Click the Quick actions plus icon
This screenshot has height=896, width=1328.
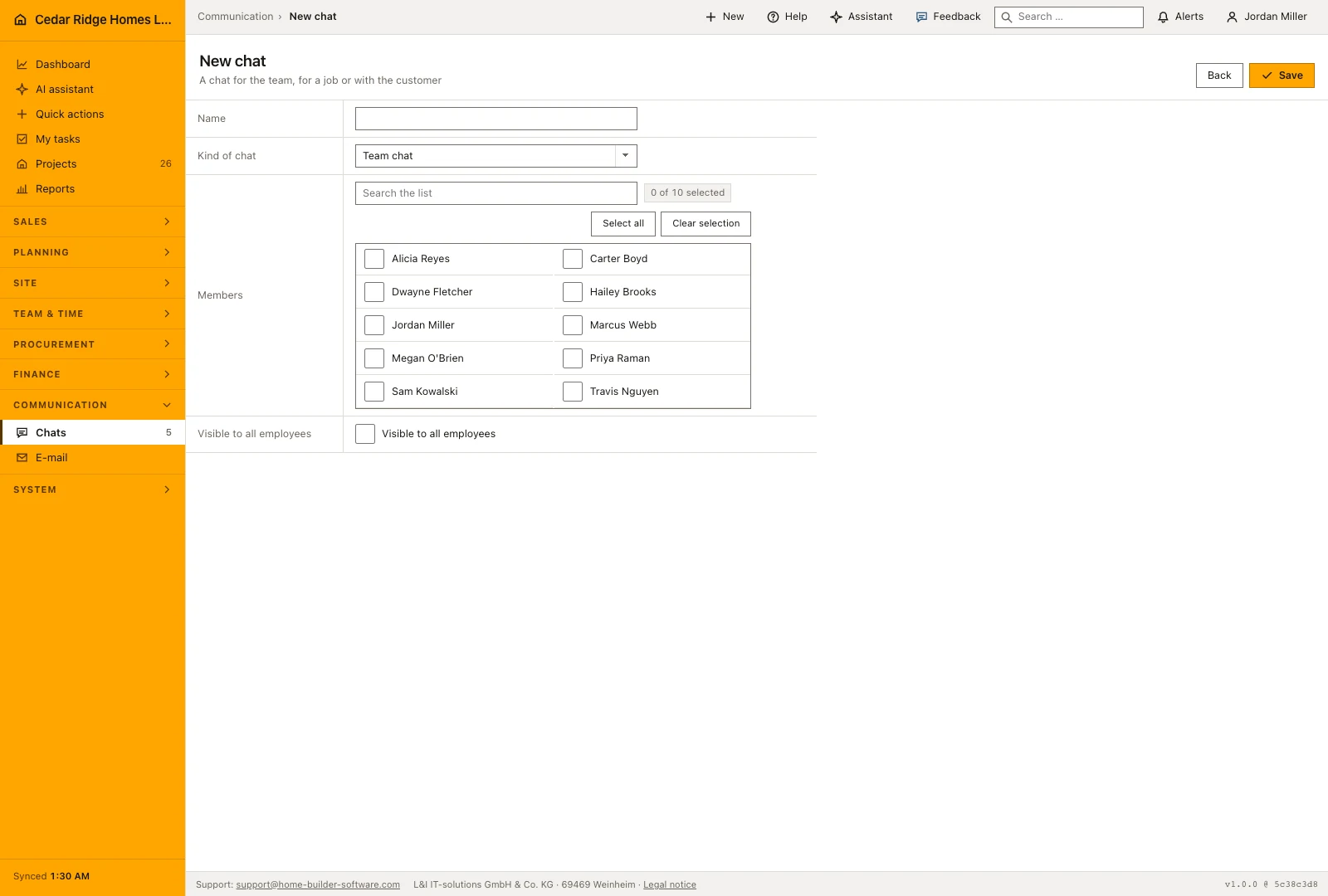click(22, 114)
